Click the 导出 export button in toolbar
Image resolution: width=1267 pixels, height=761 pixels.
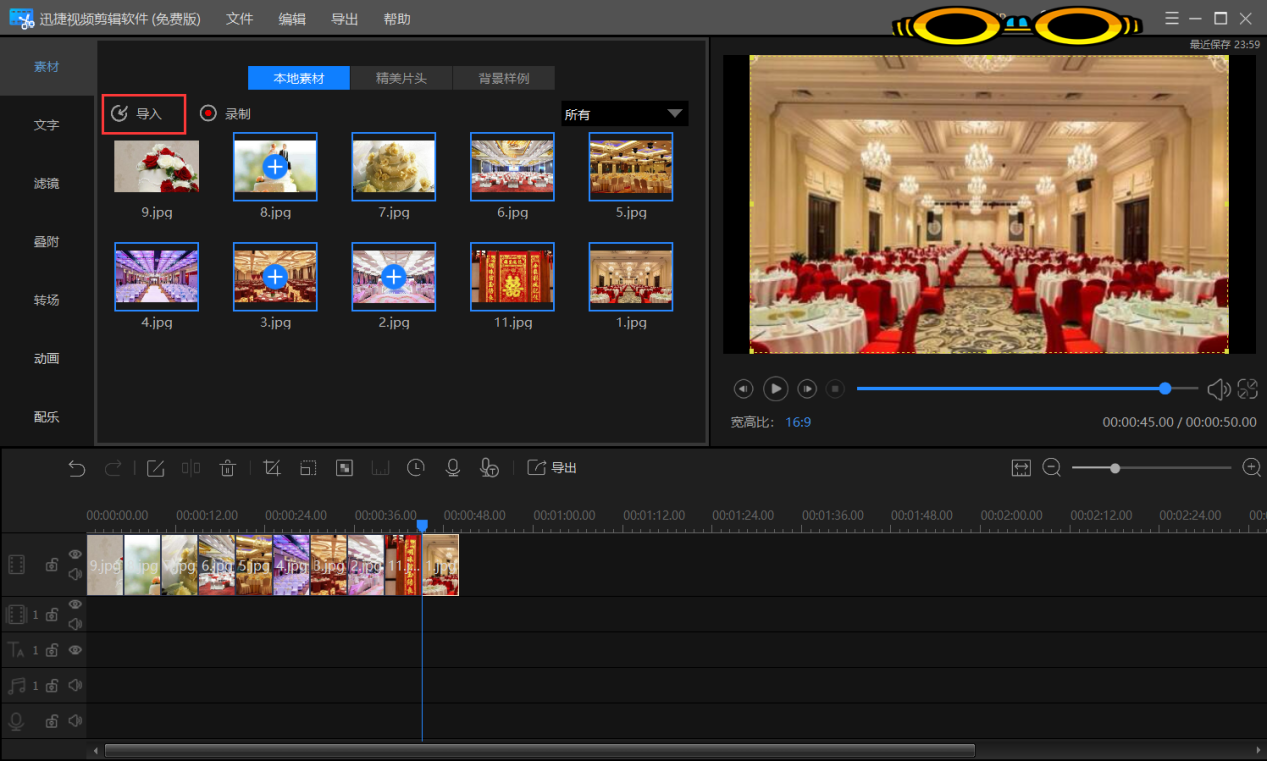pyautogui.click(x=552, y=468)
